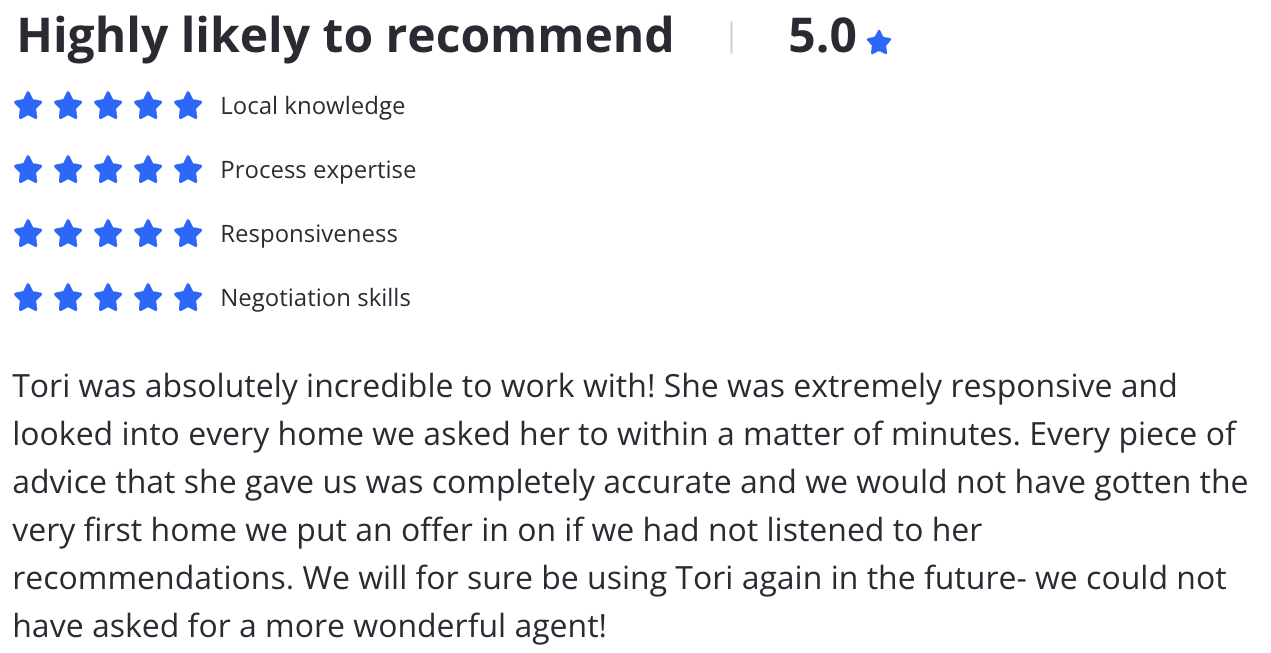Click the Highly likely to recommend heading
The image size is (1271, 653).
pos(345,37)
